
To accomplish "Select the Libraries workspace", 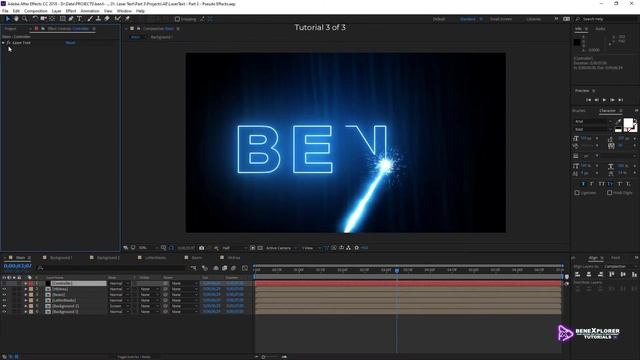I will click(533, 19).
